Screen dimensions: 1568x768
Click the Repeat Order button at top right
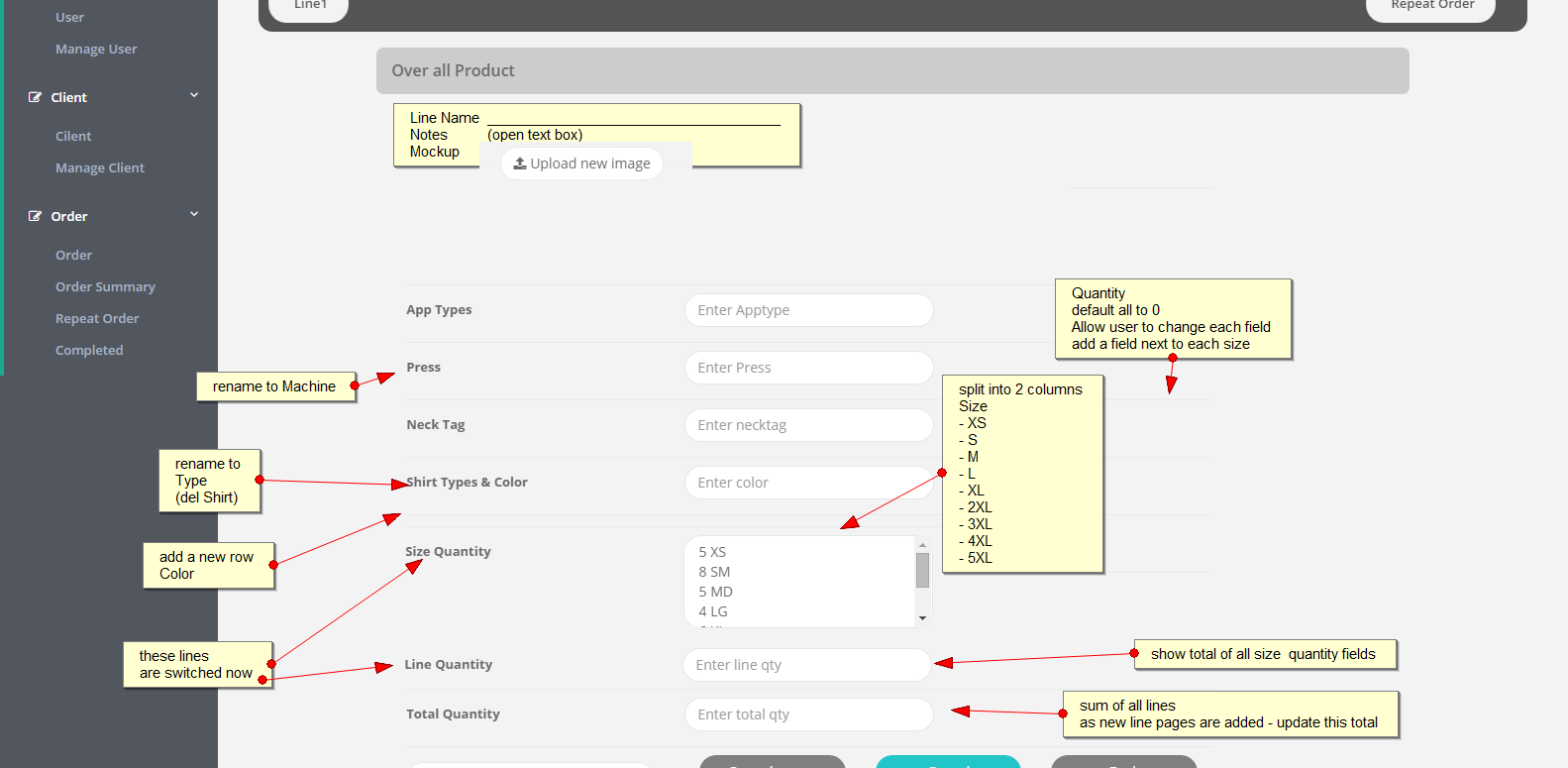coord(1431,8)
